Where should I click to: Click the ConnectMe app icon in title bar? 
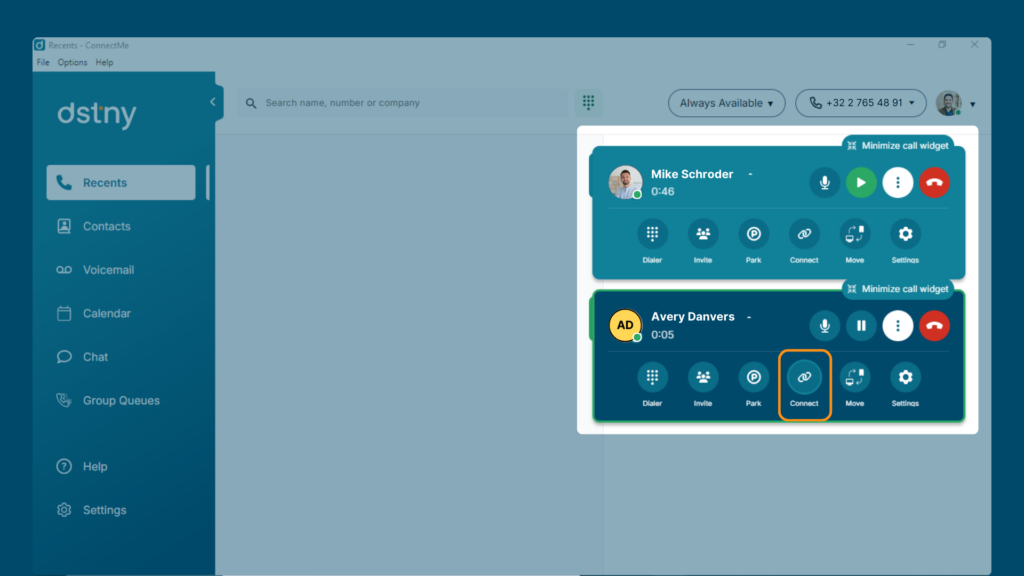pos(40,45)
